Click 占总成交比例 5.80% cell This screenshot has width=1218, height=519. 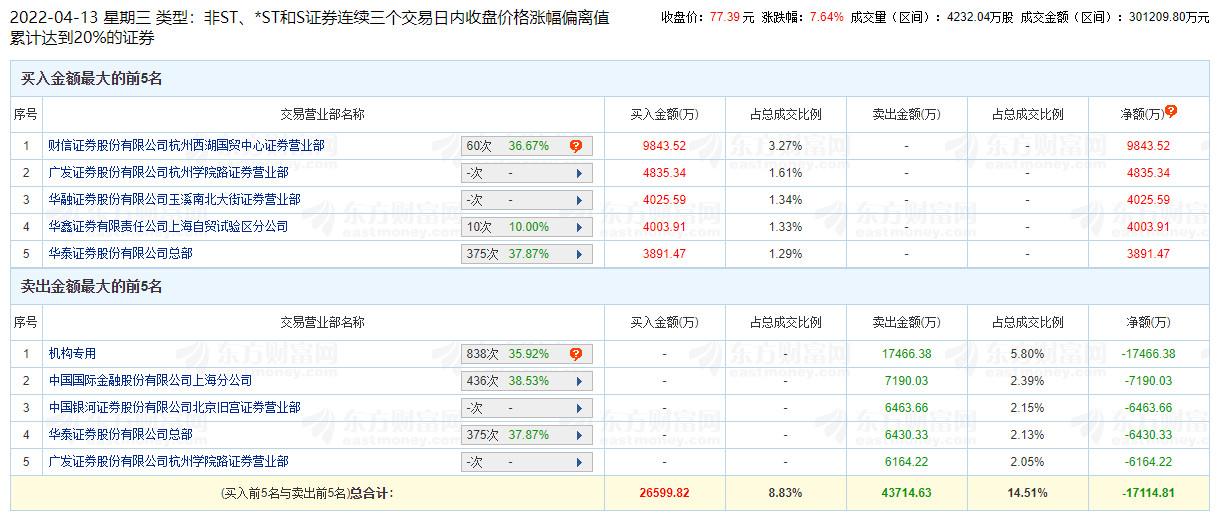1027,354
